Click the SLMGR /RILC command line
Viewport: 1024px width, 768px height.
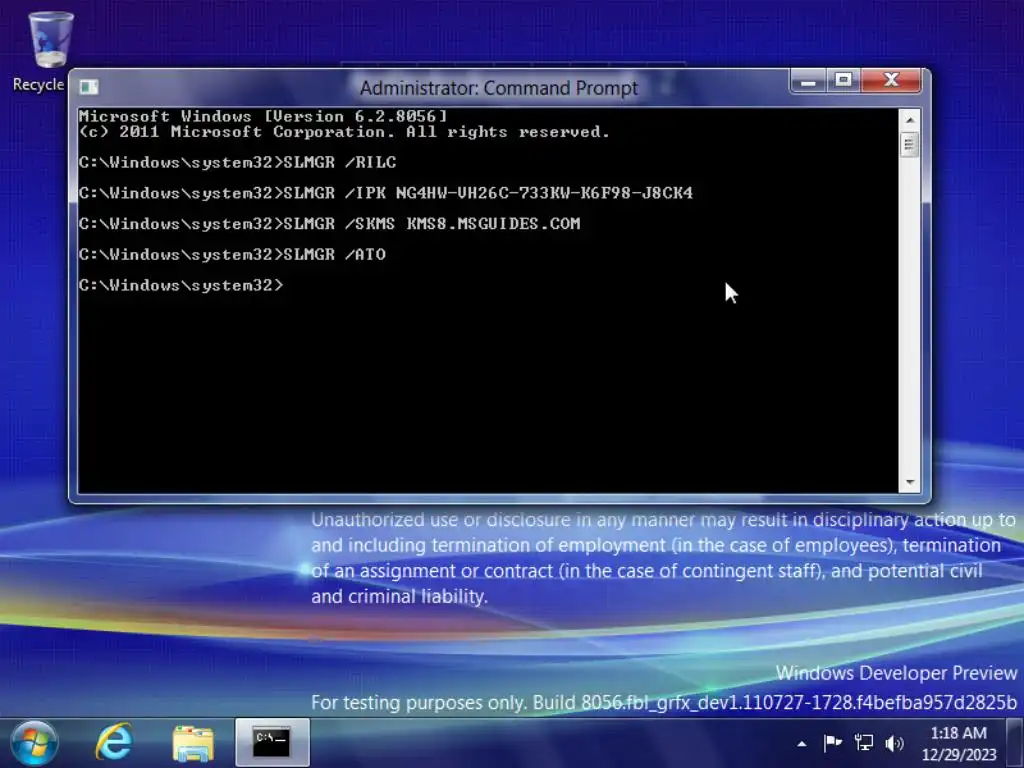point(238,163)
